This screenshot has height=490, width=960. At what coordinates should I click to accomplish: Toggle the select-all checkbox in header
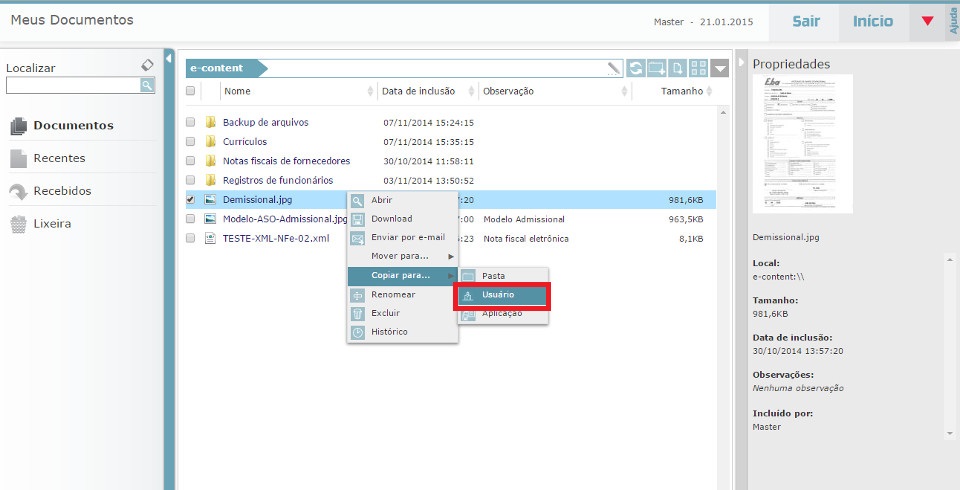(x=191, y=91)
